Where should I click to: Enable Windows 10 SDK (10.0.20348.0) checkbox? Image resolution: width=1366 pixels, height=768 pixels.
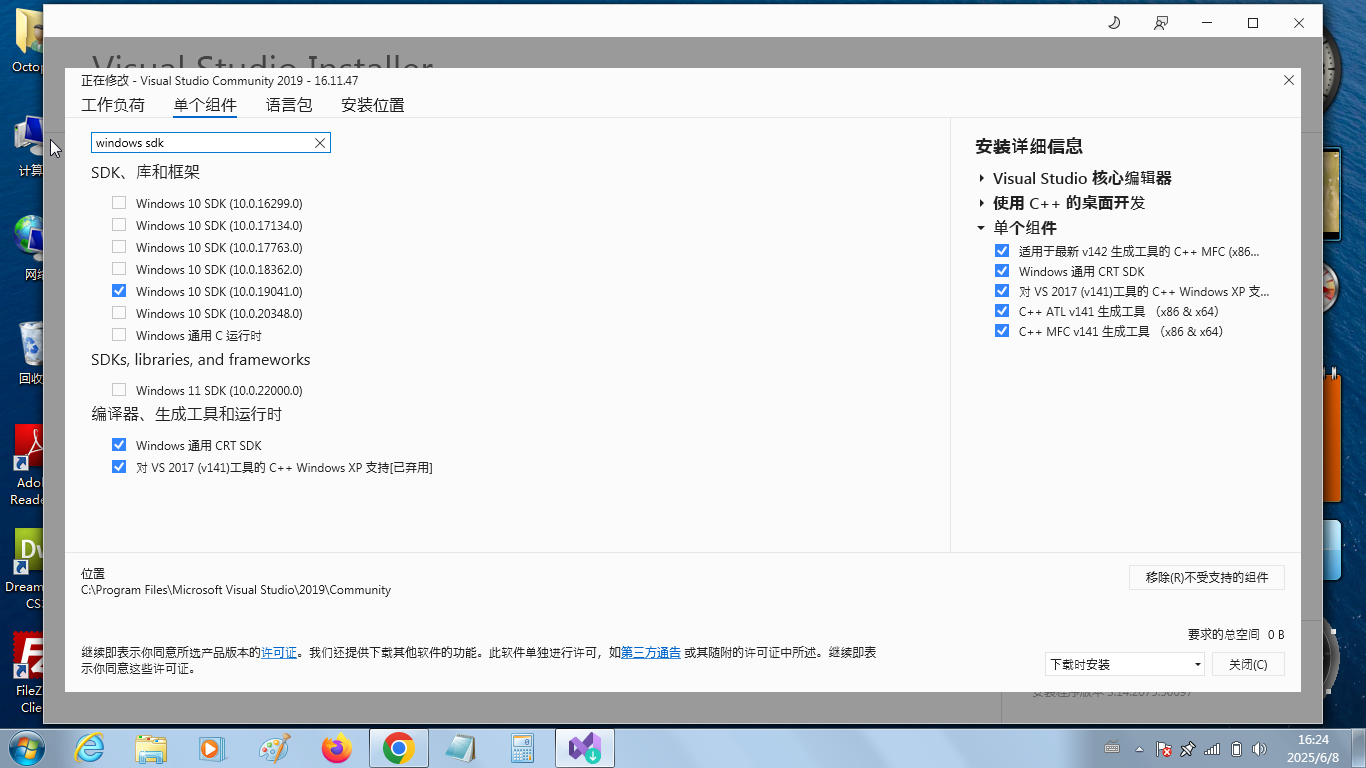click(x=119, y=313)
